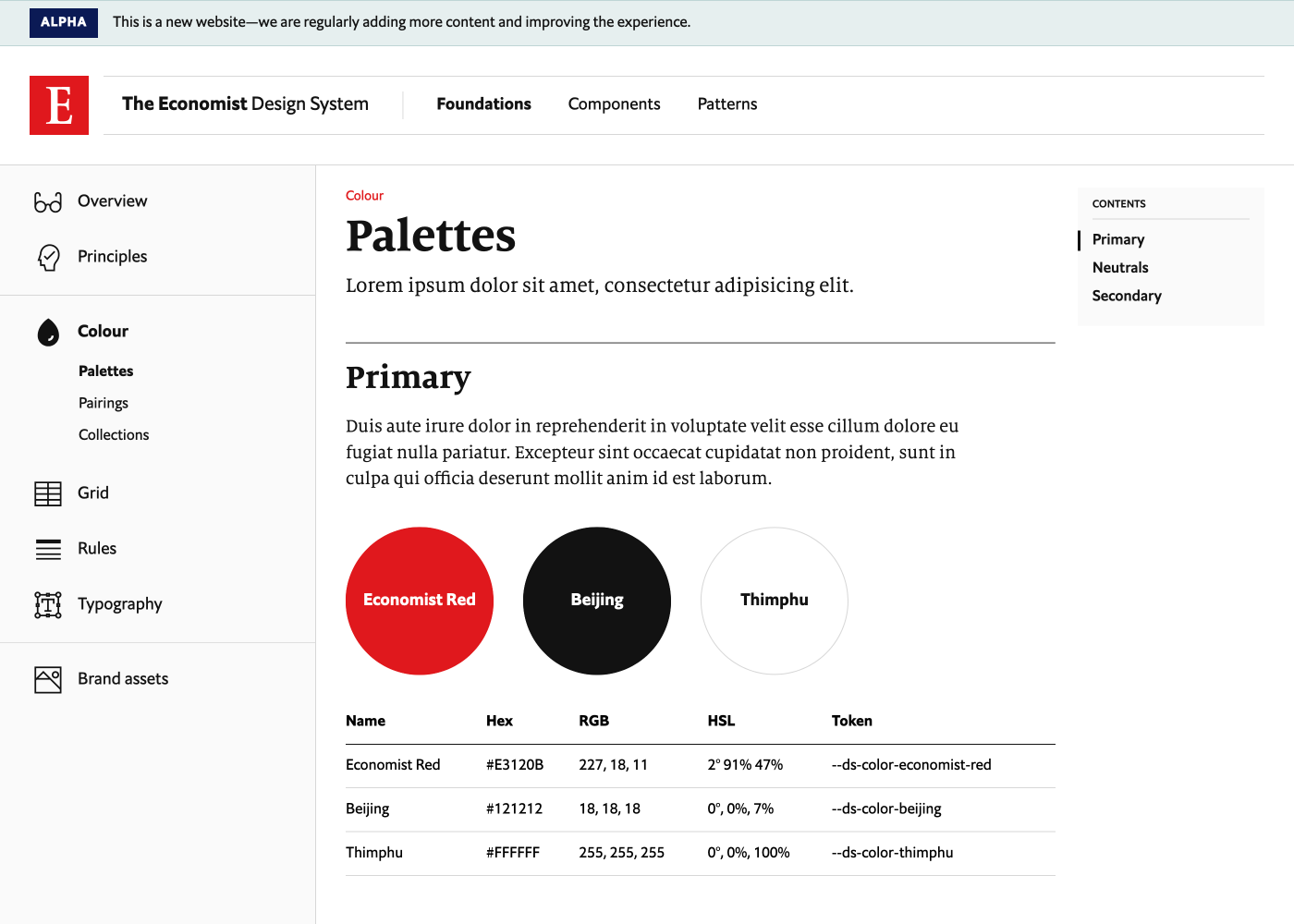This screenshot has width=1294, height=924.
Task: Jump to Secondary in contents
Action: tap(1127, 296)
